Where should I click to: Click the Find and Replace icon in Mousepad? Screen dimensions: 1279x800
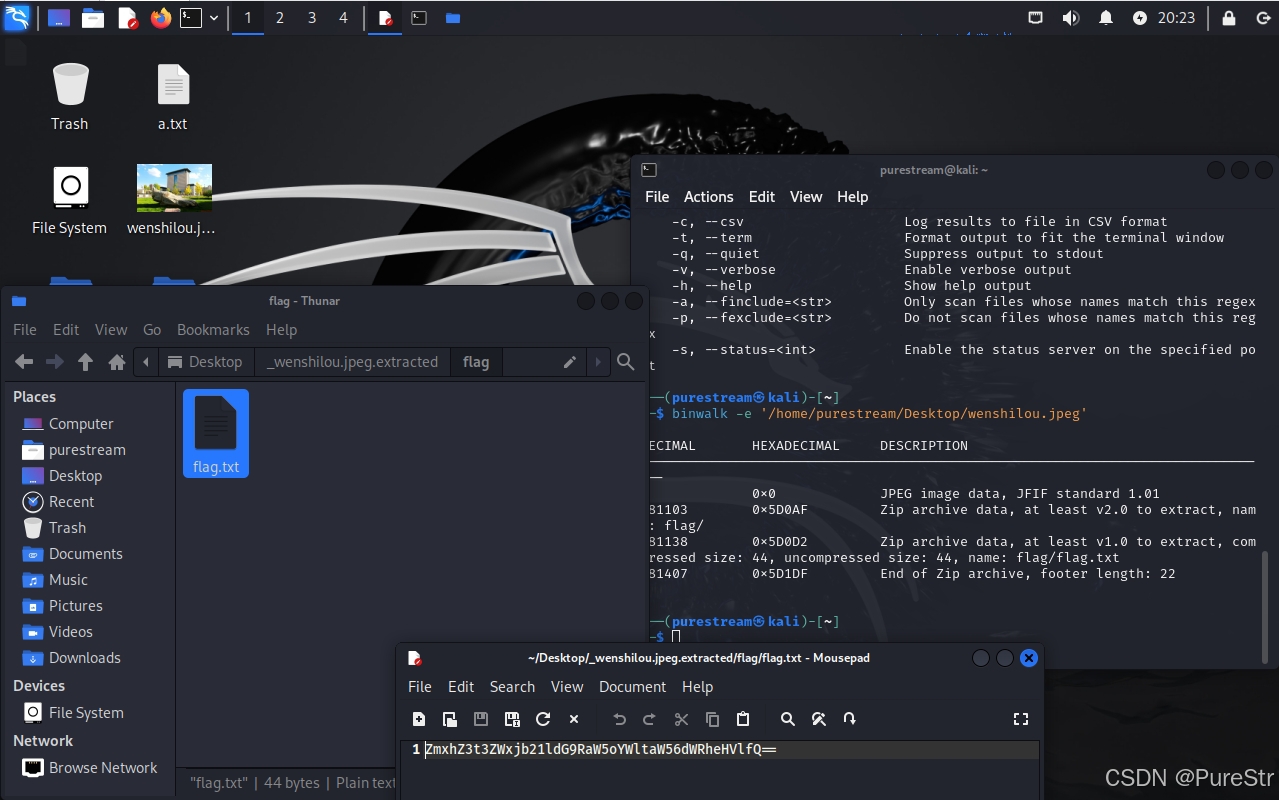pos(818,719)
